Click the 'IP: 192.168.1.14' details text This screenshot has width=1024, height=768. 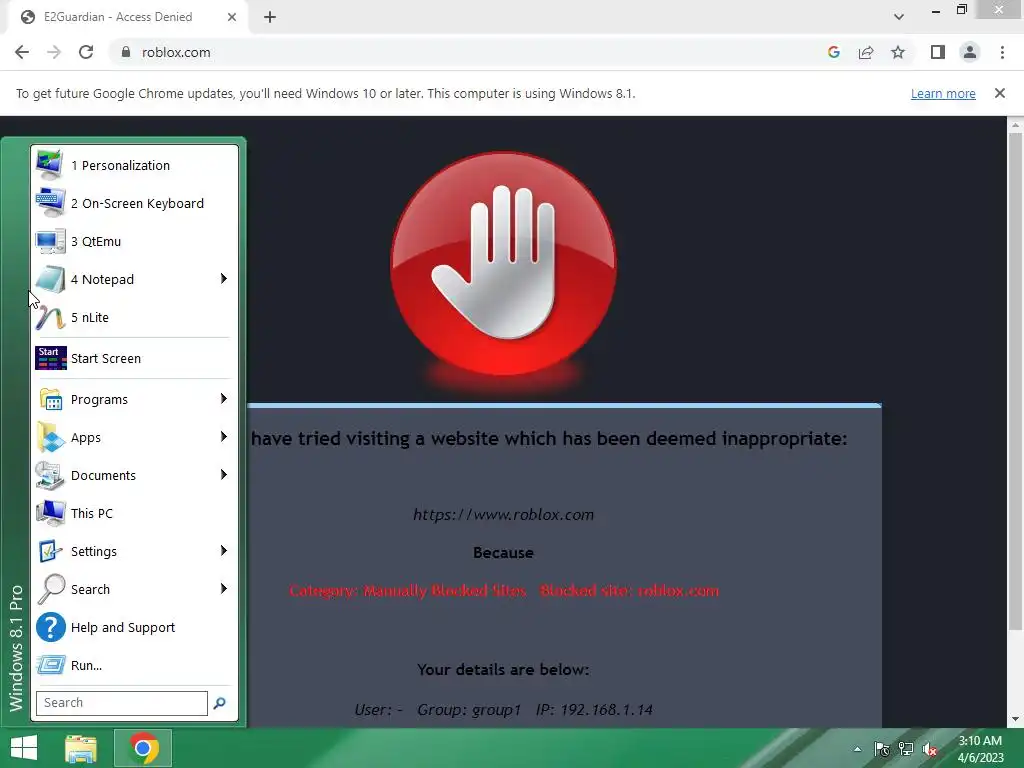tap(594, 709)
